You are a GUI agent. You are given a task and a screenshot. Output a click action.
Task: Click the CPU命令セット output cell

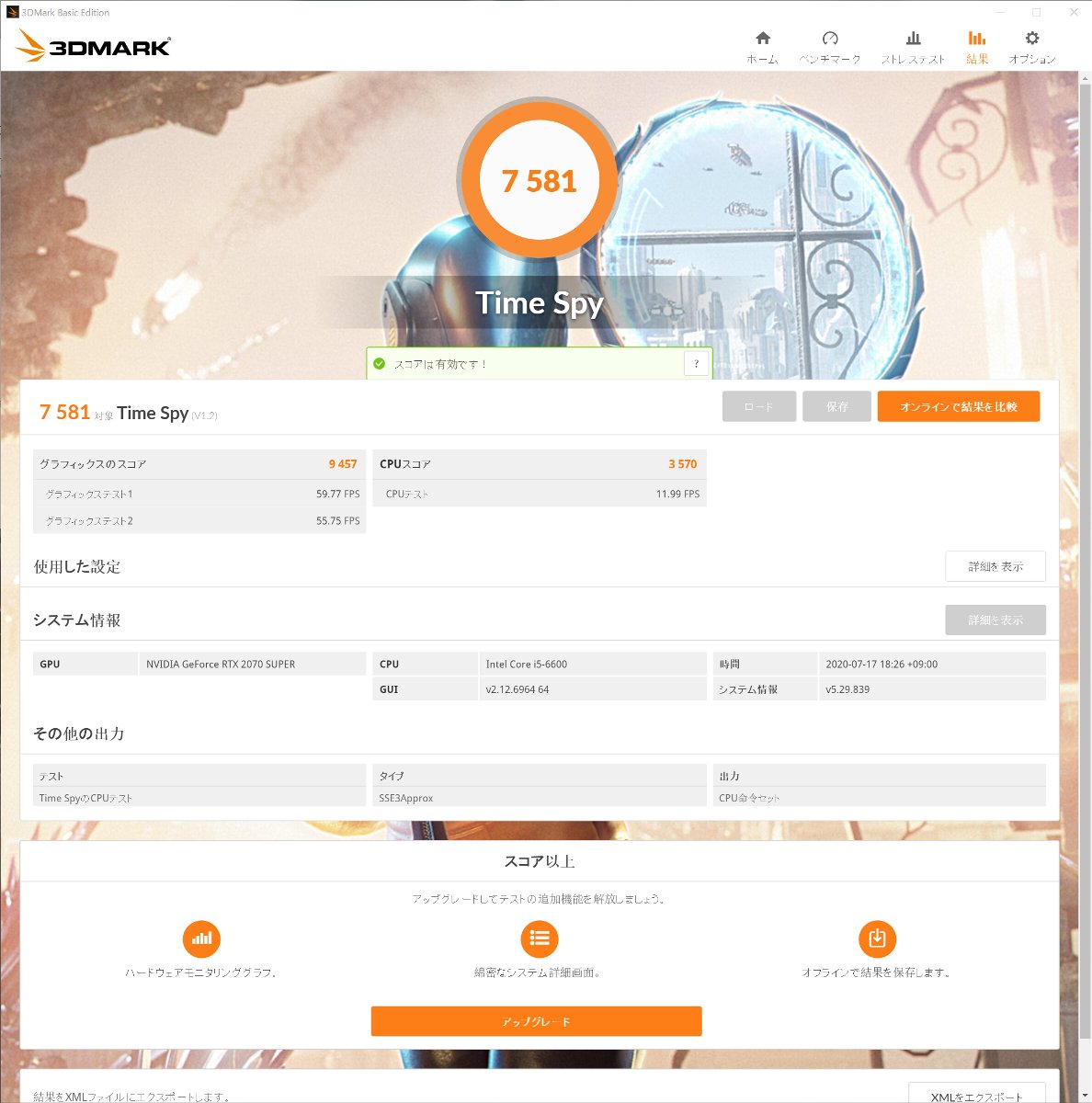(x=880, y=797)
